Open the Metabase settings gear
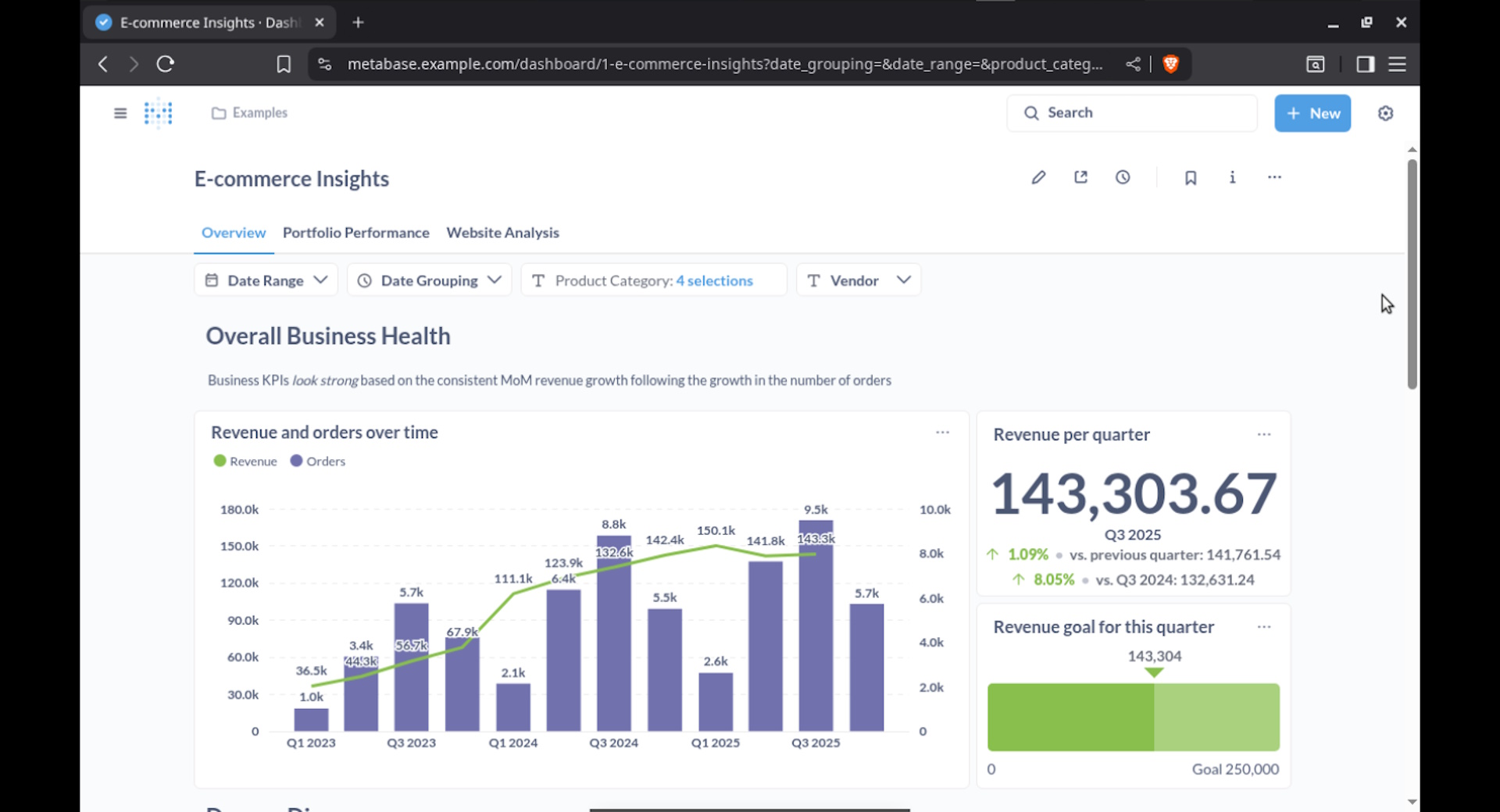 [x=1385, y=113]
